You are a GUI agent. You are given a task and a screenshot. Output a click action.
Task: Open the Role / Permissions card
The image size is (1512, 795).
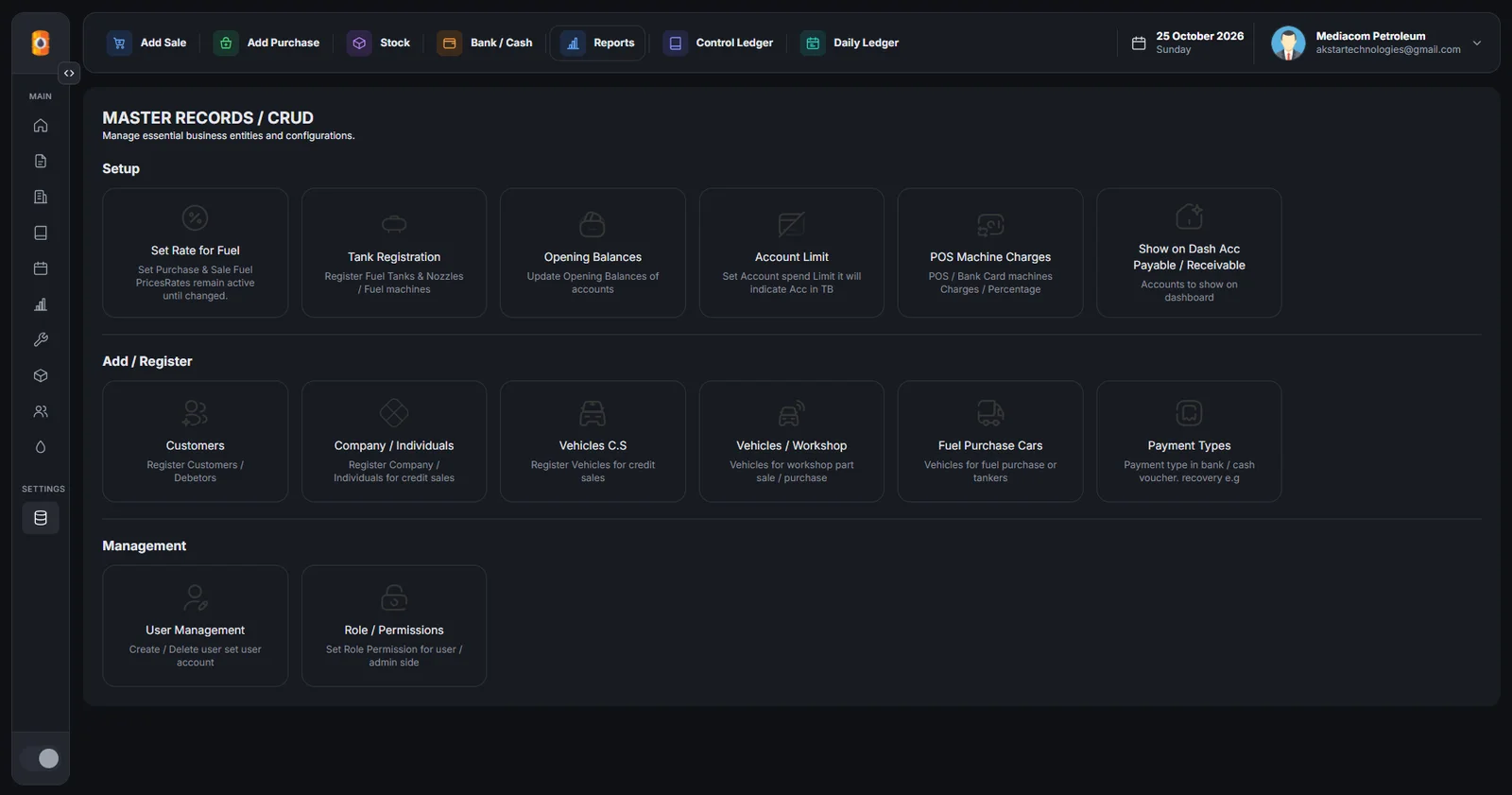[x=394, y=626]
